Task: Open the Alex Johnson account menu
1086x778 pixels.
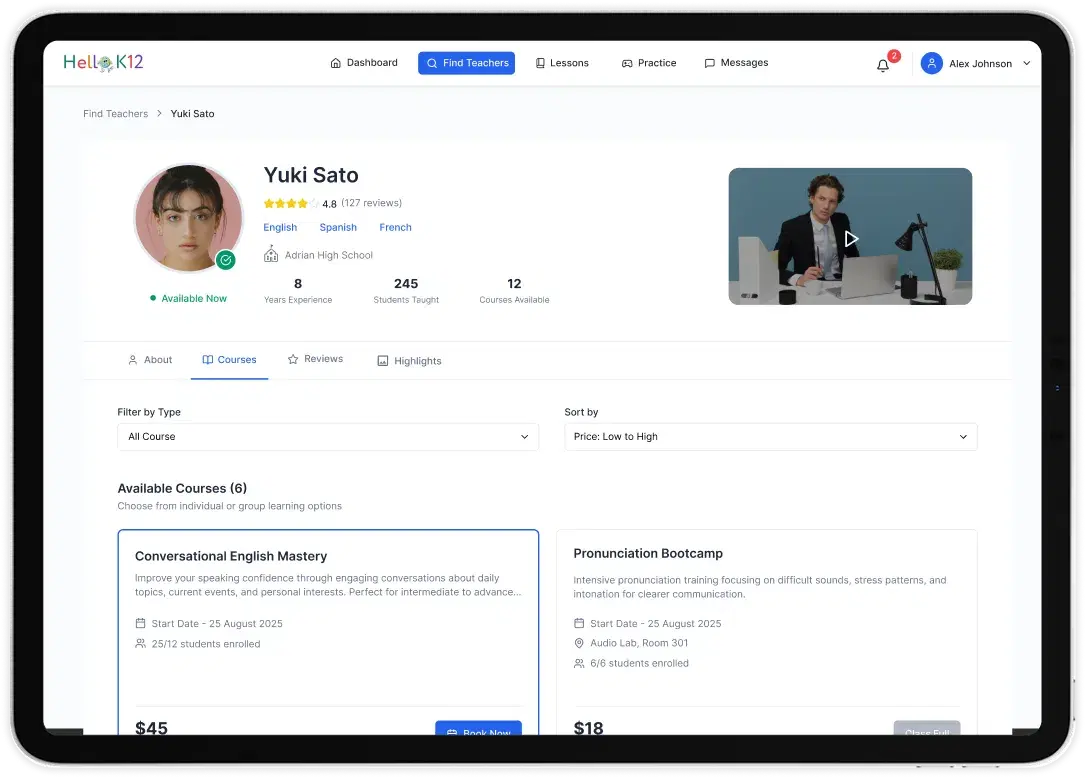Action: [x=976, y=63]
